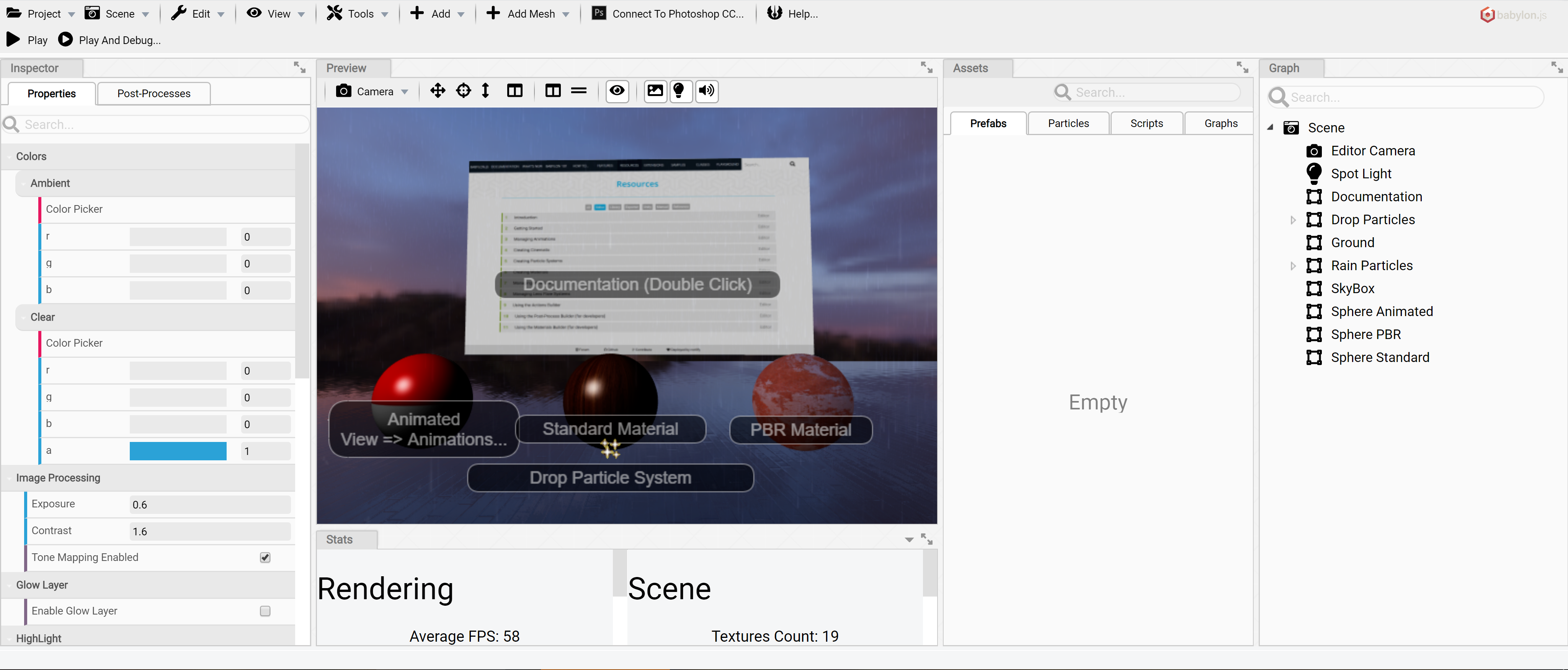Viewport: 1568px width, 670px height.
Task: Click the Stats panel dropdown arrow
Action: [909, 540]
